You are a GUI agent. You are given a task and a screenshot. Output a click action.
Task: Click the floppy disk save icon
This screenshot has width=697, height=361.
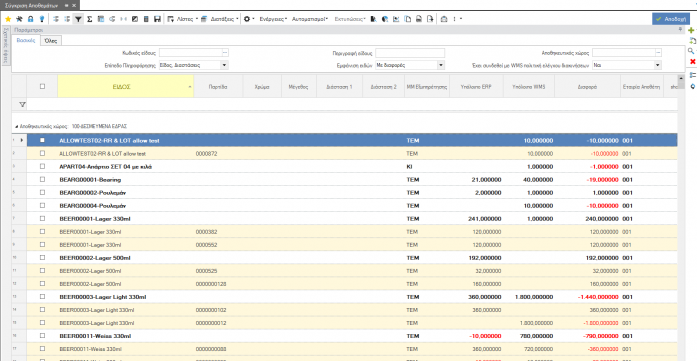[157, 19]
